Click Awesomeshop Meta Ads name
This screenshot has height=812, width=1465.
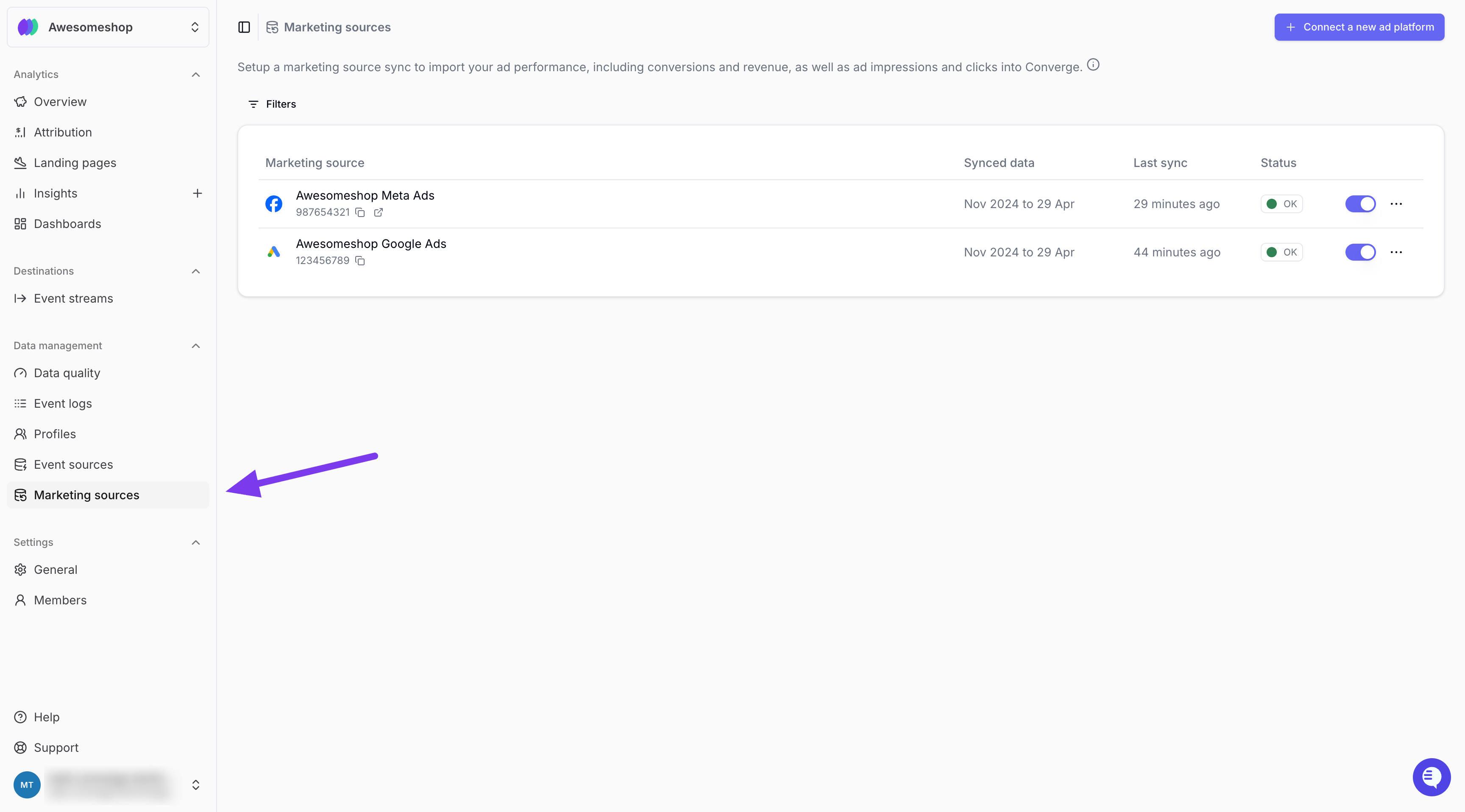tap(365, 196)
